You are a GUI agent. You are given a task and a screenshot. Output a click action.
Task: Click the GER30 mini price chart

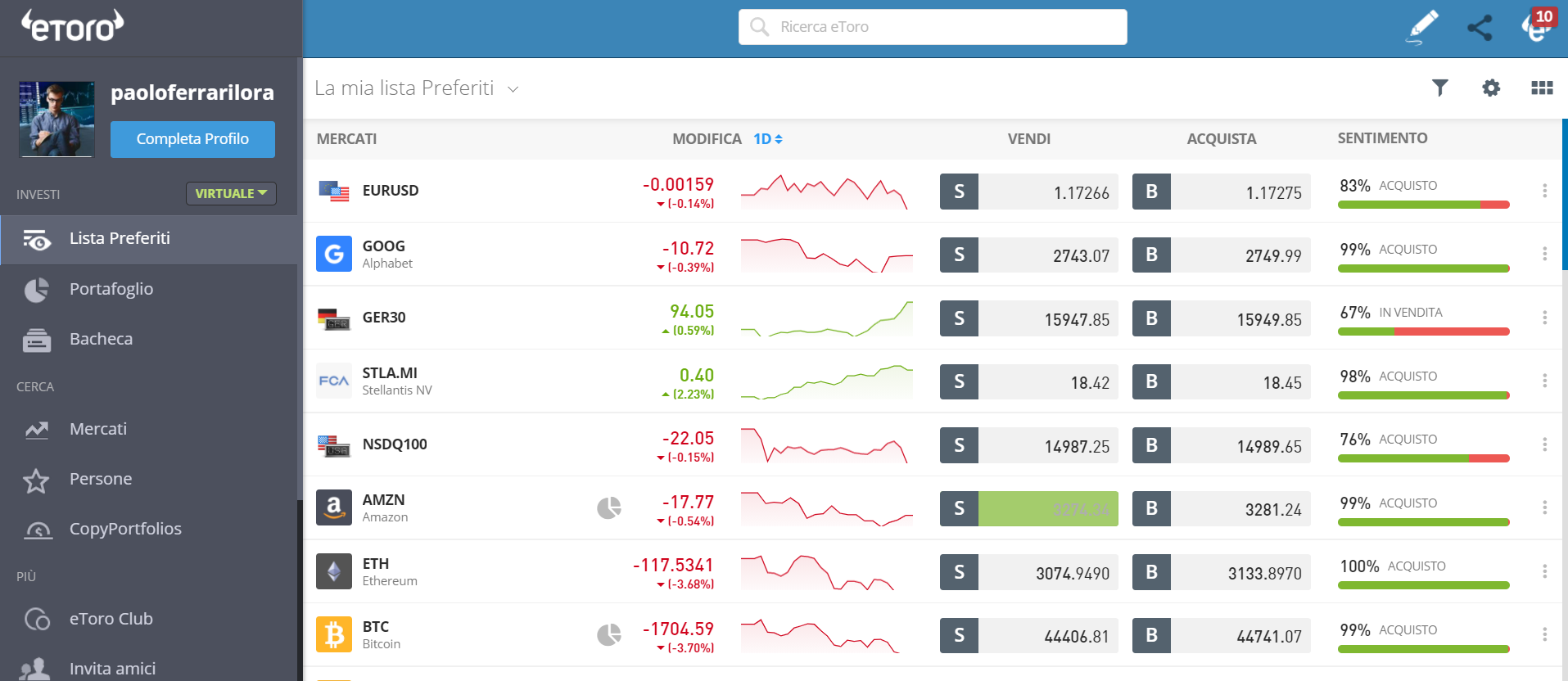827,318
